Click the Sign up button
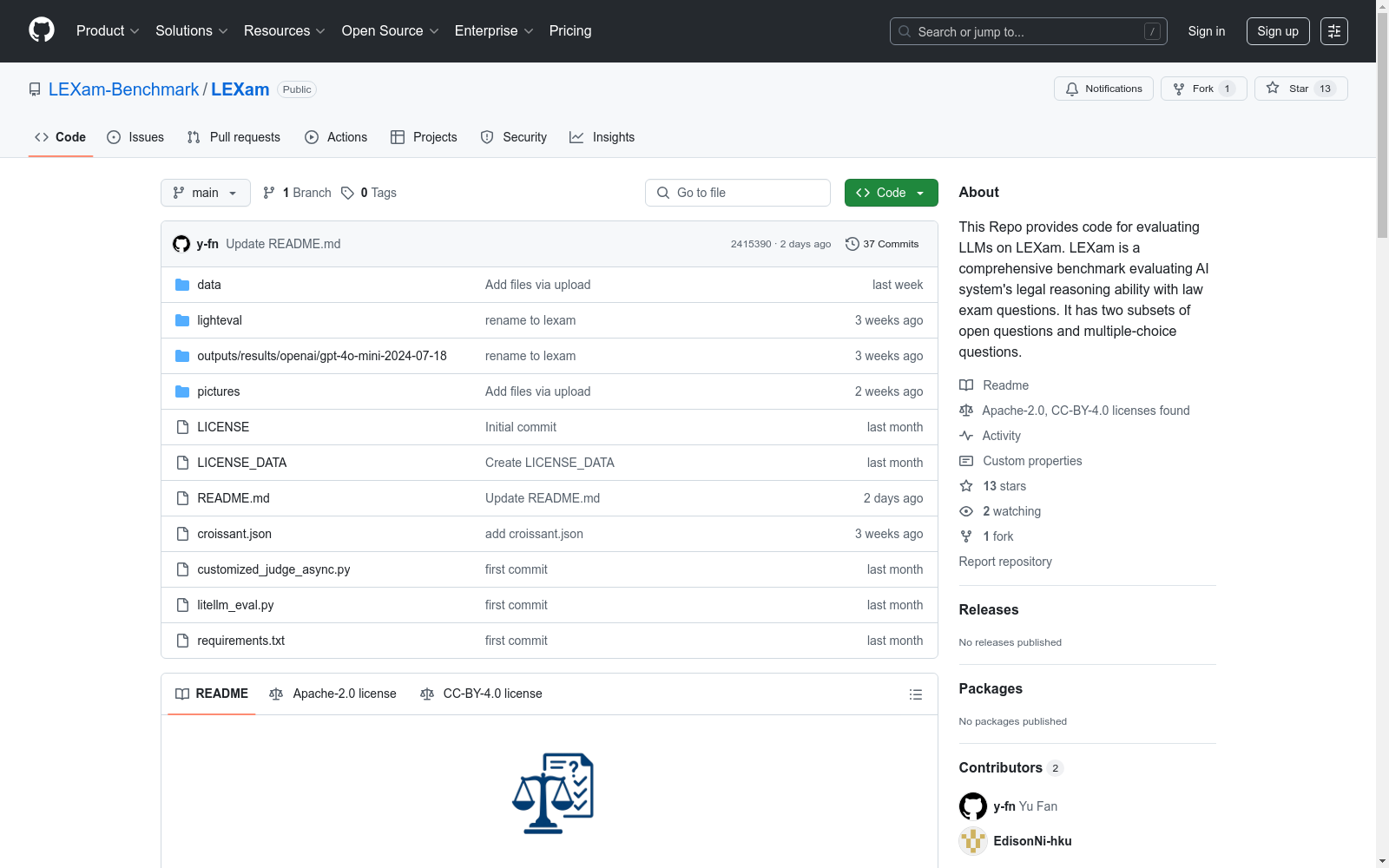The height and width of the screenshot is (868, 1389). coord(1278,31)
